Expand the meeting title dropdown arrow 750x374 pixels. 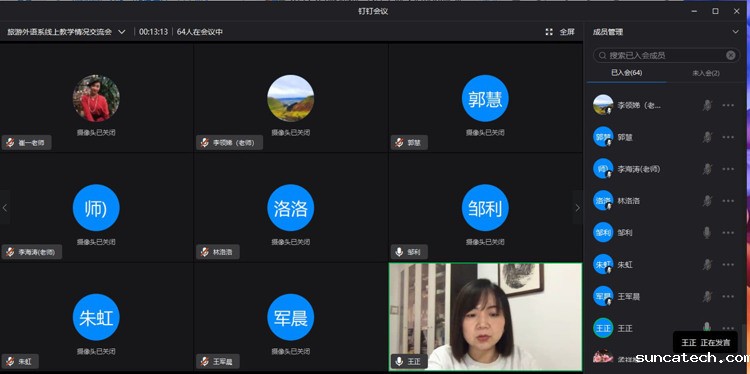pos(121,32)
